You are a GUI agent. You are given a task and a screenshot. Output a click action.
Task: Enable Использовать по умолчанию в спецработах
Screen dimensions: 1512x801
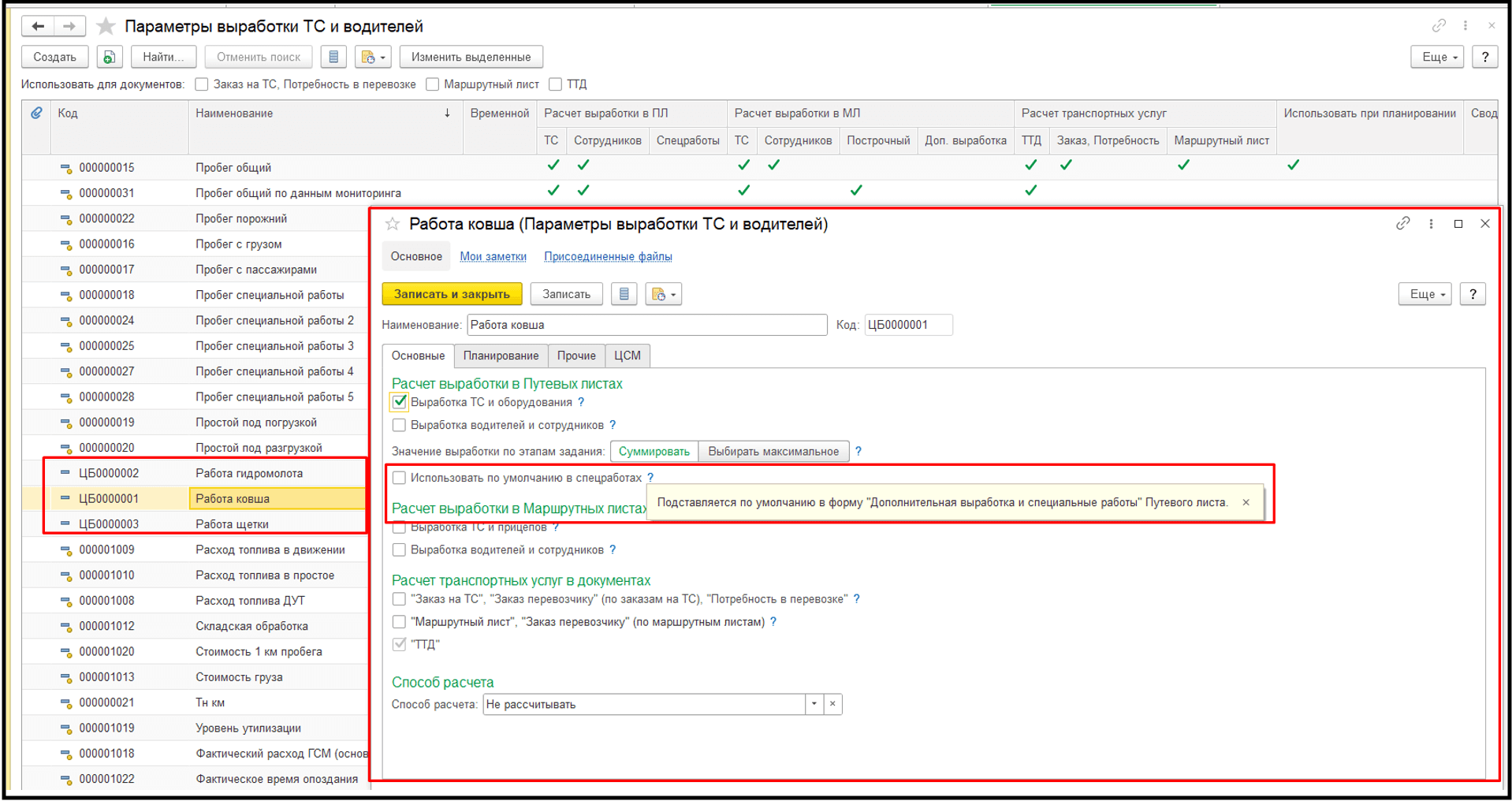(x=400, y=478)
